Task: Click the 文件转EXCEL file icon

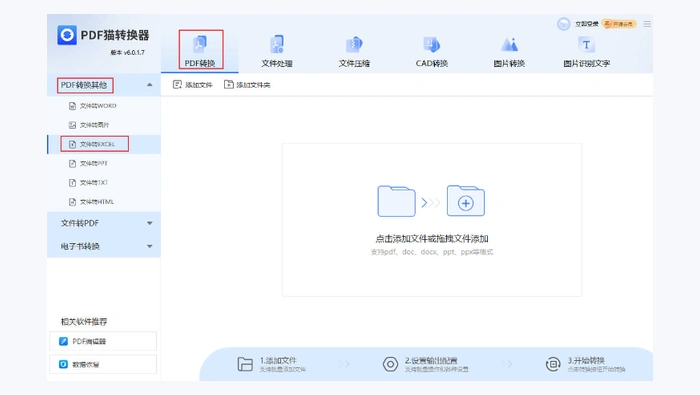Action: [72, 144]
